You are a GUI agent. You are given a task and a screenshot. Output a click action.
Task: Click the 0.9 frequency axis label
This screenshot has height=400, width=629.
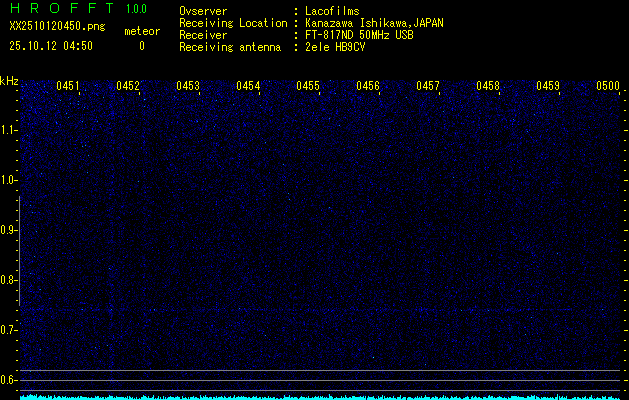click(9, 230)
